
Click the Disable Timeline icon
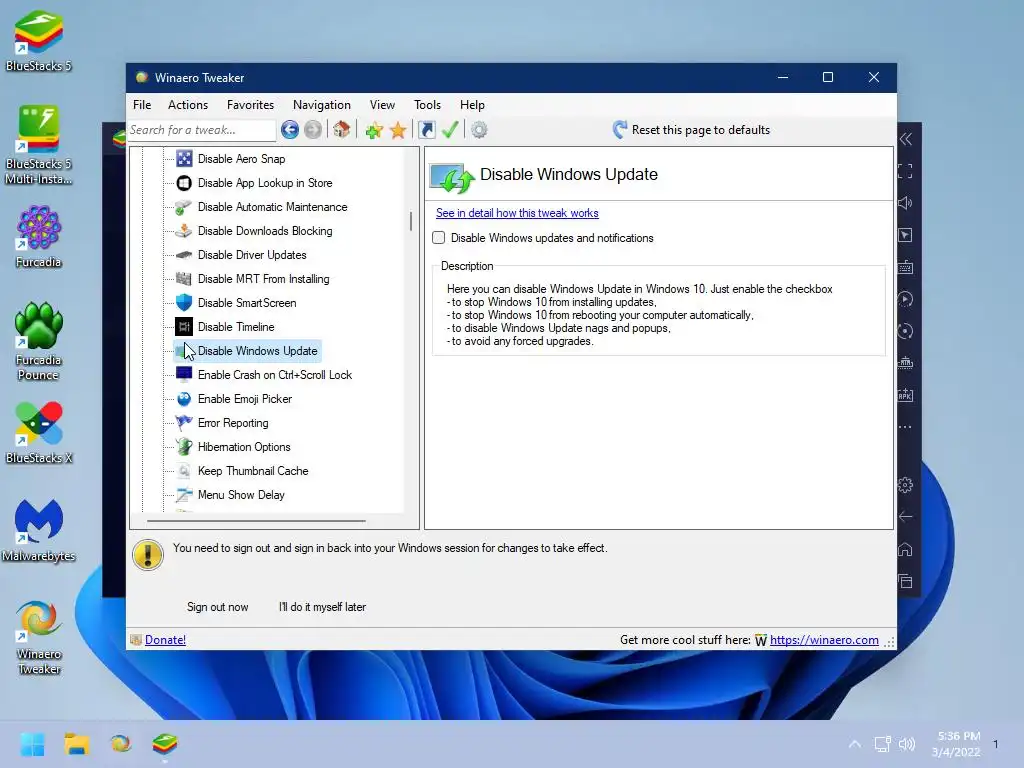pyautogui.click(x=184, y=327)
